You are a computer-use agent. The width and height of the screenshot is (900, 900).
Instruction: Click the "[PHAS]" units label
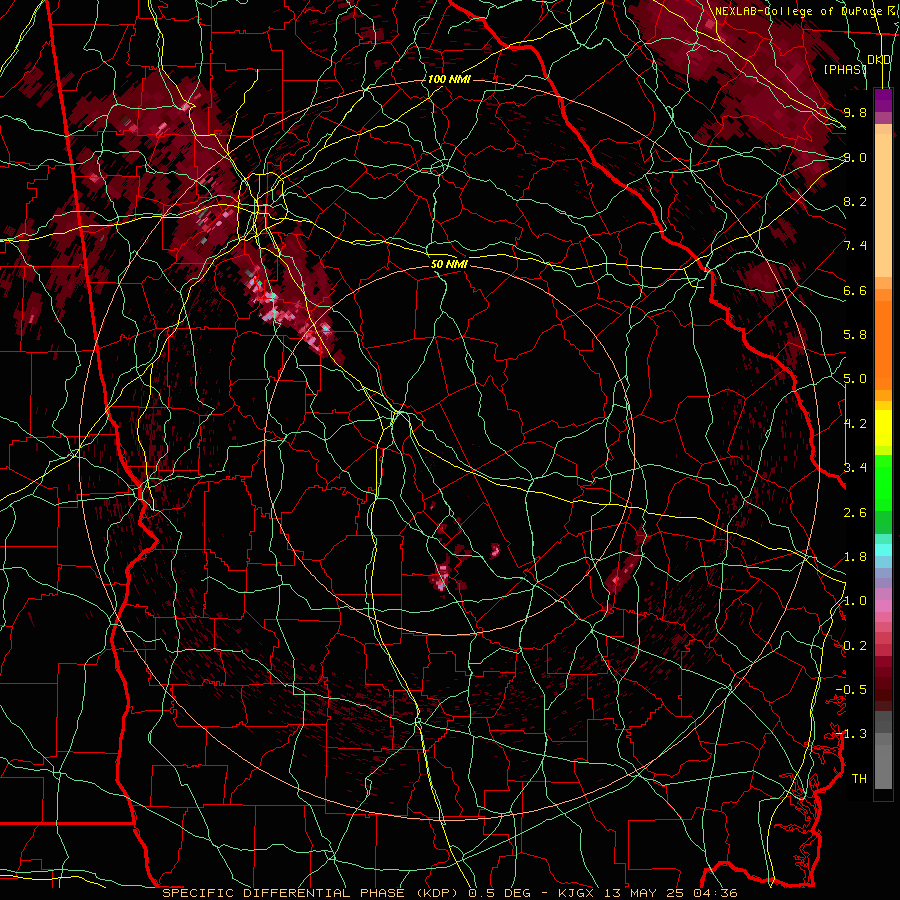pos(845,69)
